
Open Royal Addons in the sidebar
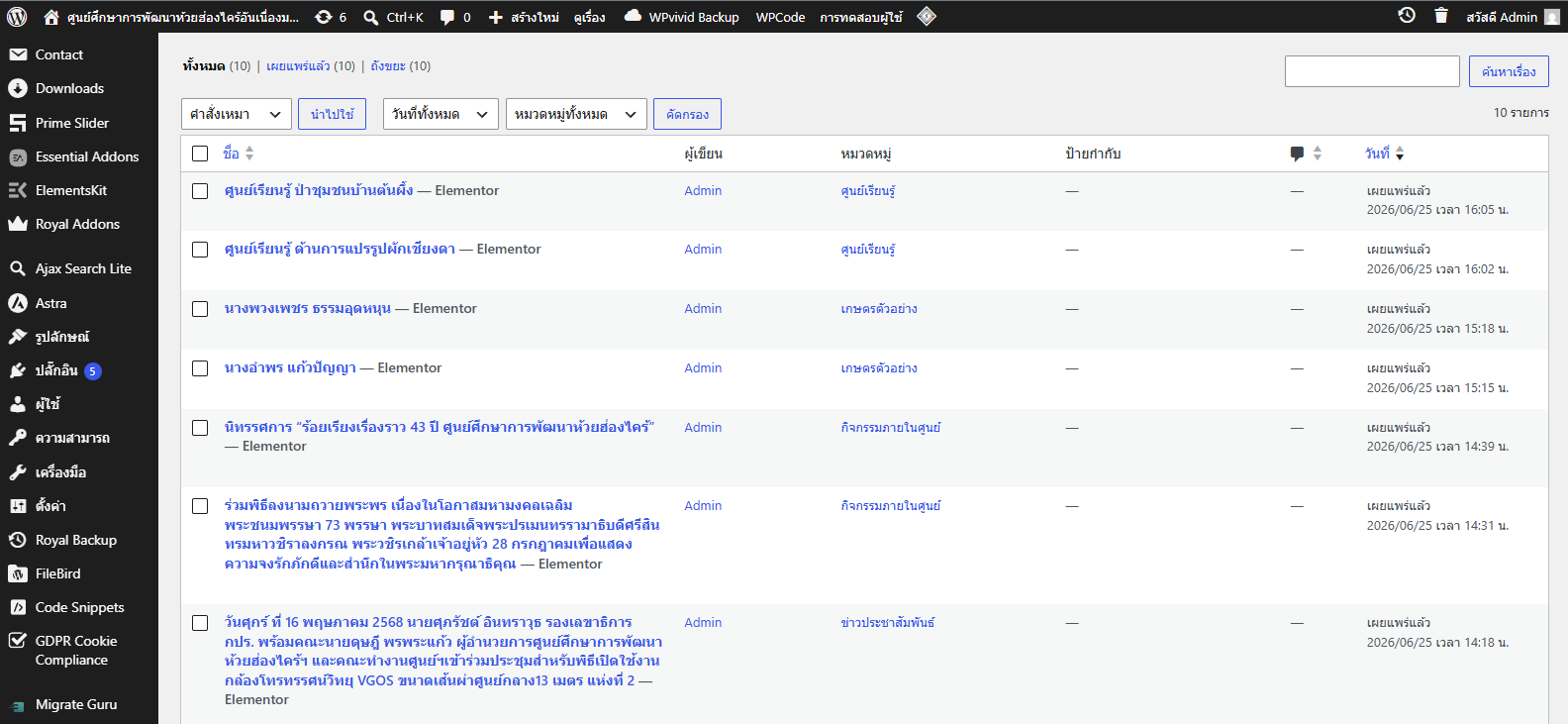coord(79,224)
